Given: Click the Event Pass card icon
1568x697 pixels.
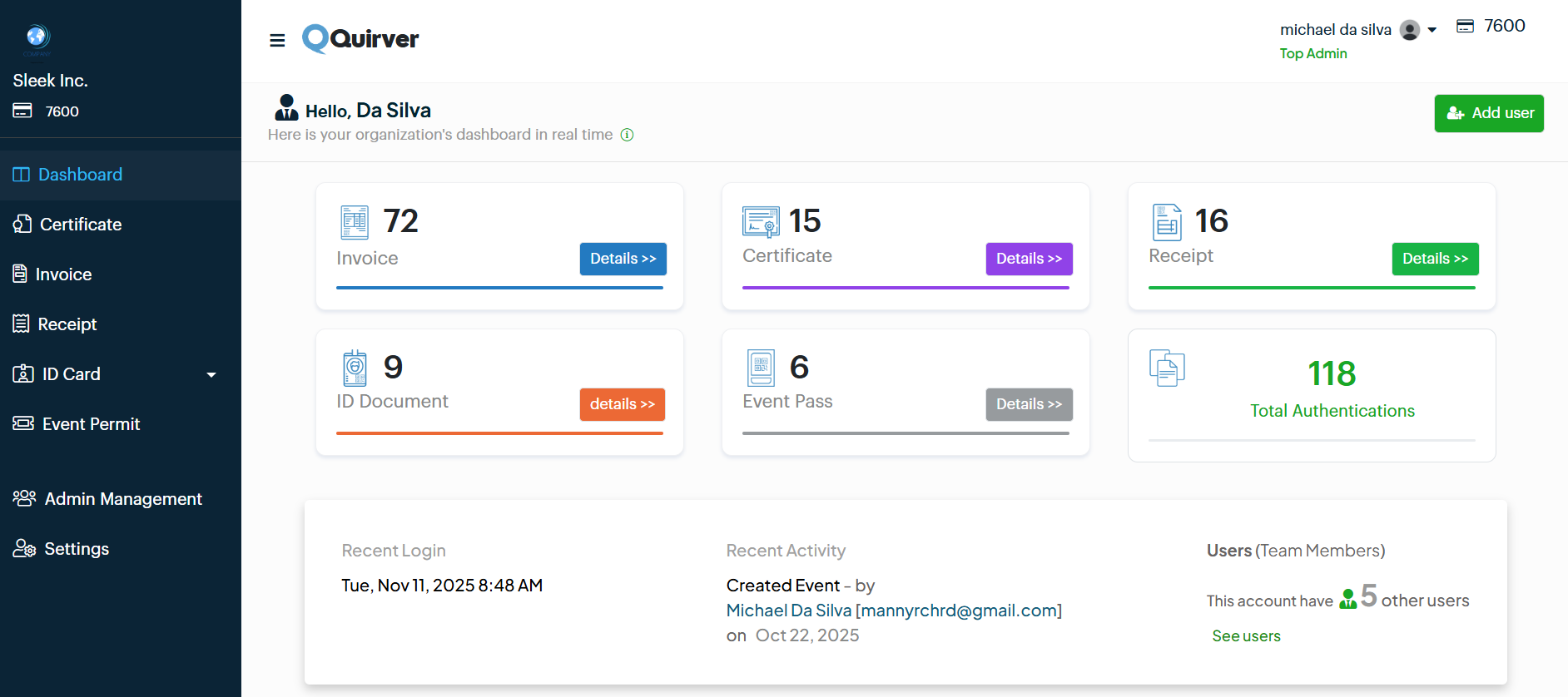Looking at the screenshot, I should point(761,368).
